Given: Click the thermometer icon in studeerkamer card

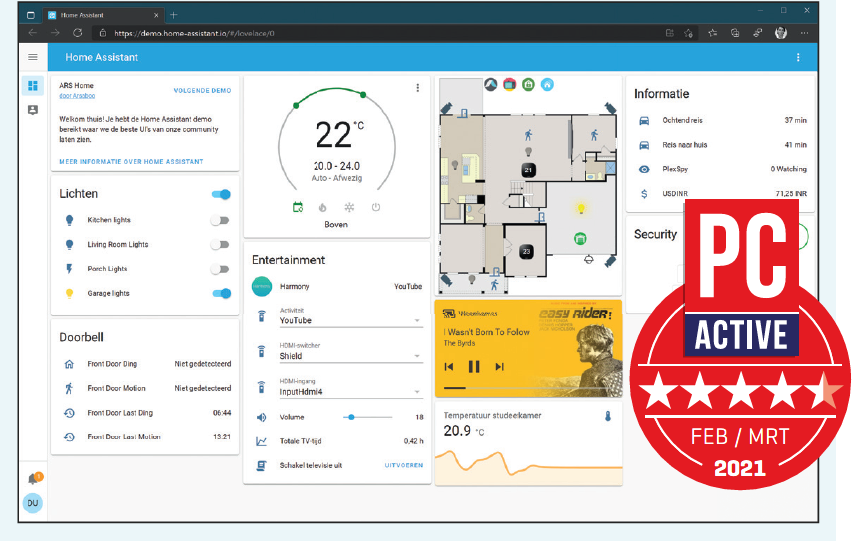Looking at the screenshot, I should pos(608,417).
